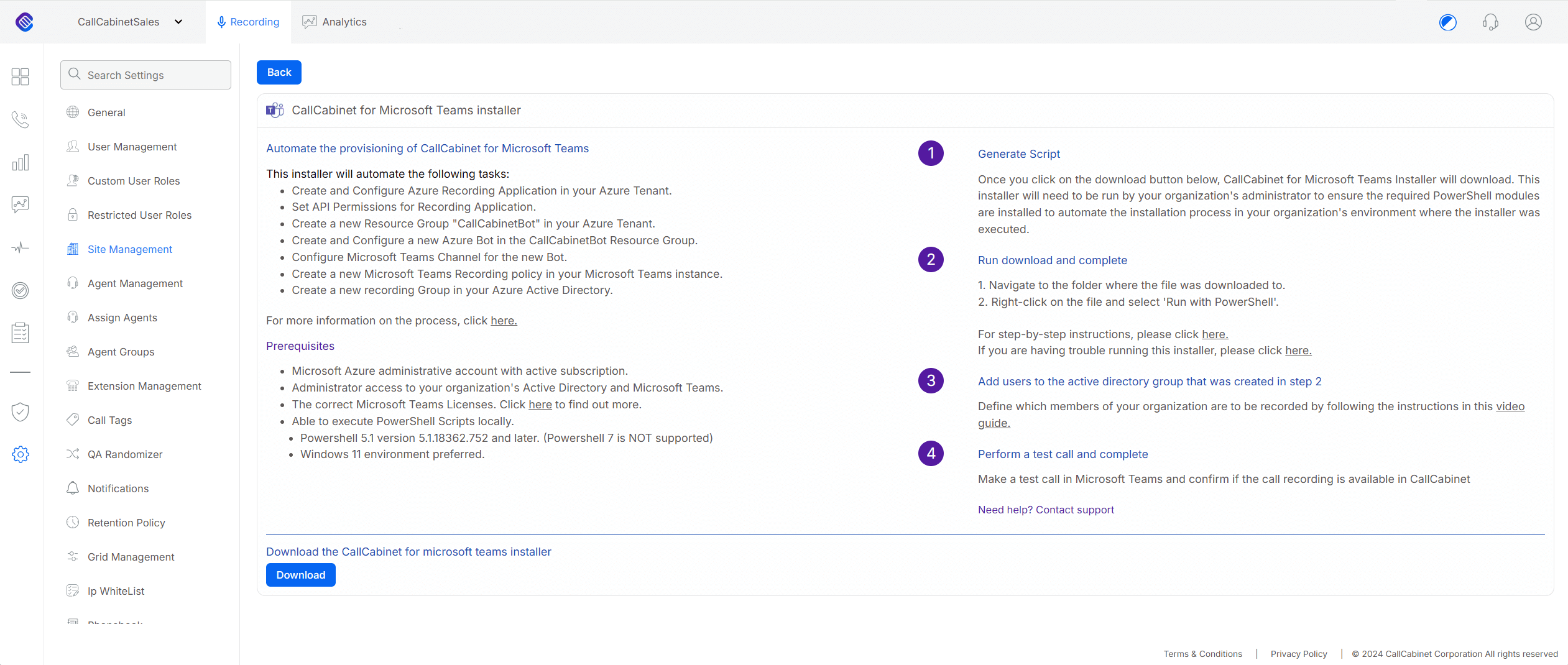Switch to the Analytics tab

334,22
